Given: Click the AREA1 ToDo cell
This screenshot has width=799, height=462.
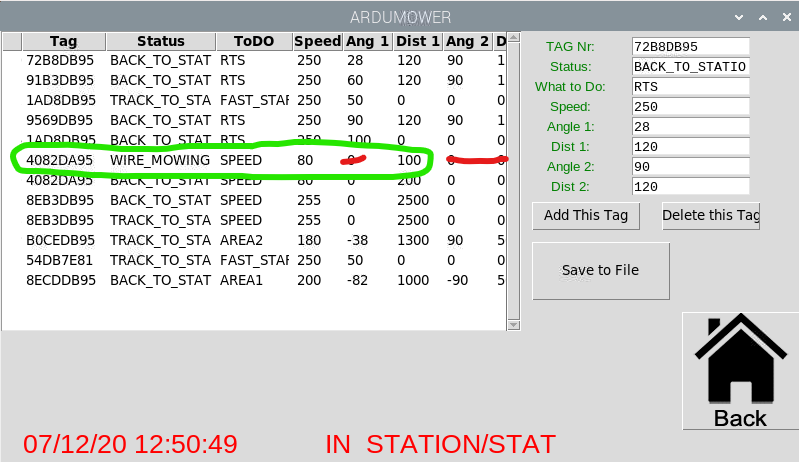Looking at the screenshot, I should (242, 280).
